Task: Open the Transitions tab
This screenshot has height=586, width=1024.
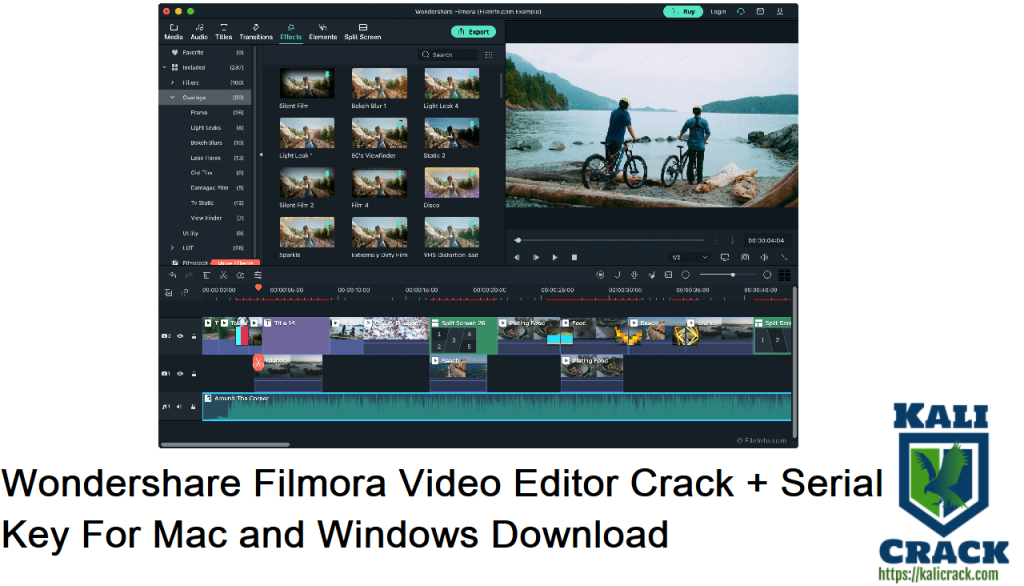Action: (x=256, y=32)
